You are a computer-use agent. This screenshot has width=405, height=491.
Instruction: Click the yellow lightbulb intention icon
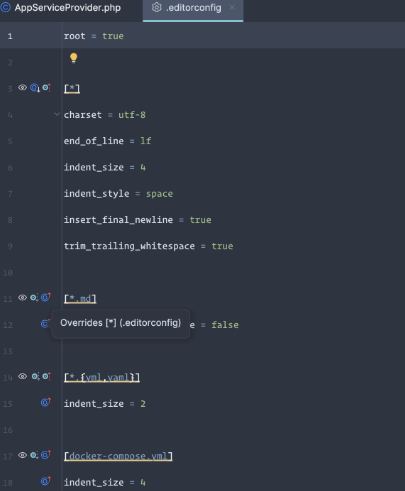click(74, 58)
